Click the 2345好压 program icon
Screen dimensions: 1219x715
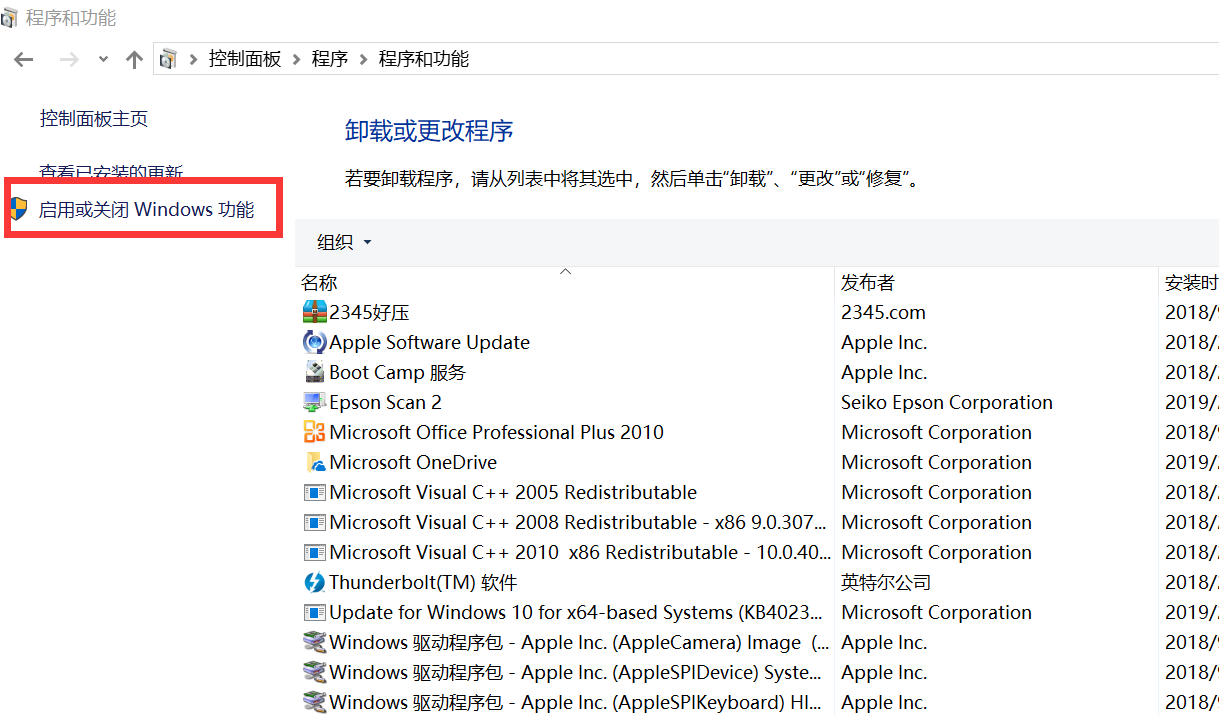pos(315,312)
